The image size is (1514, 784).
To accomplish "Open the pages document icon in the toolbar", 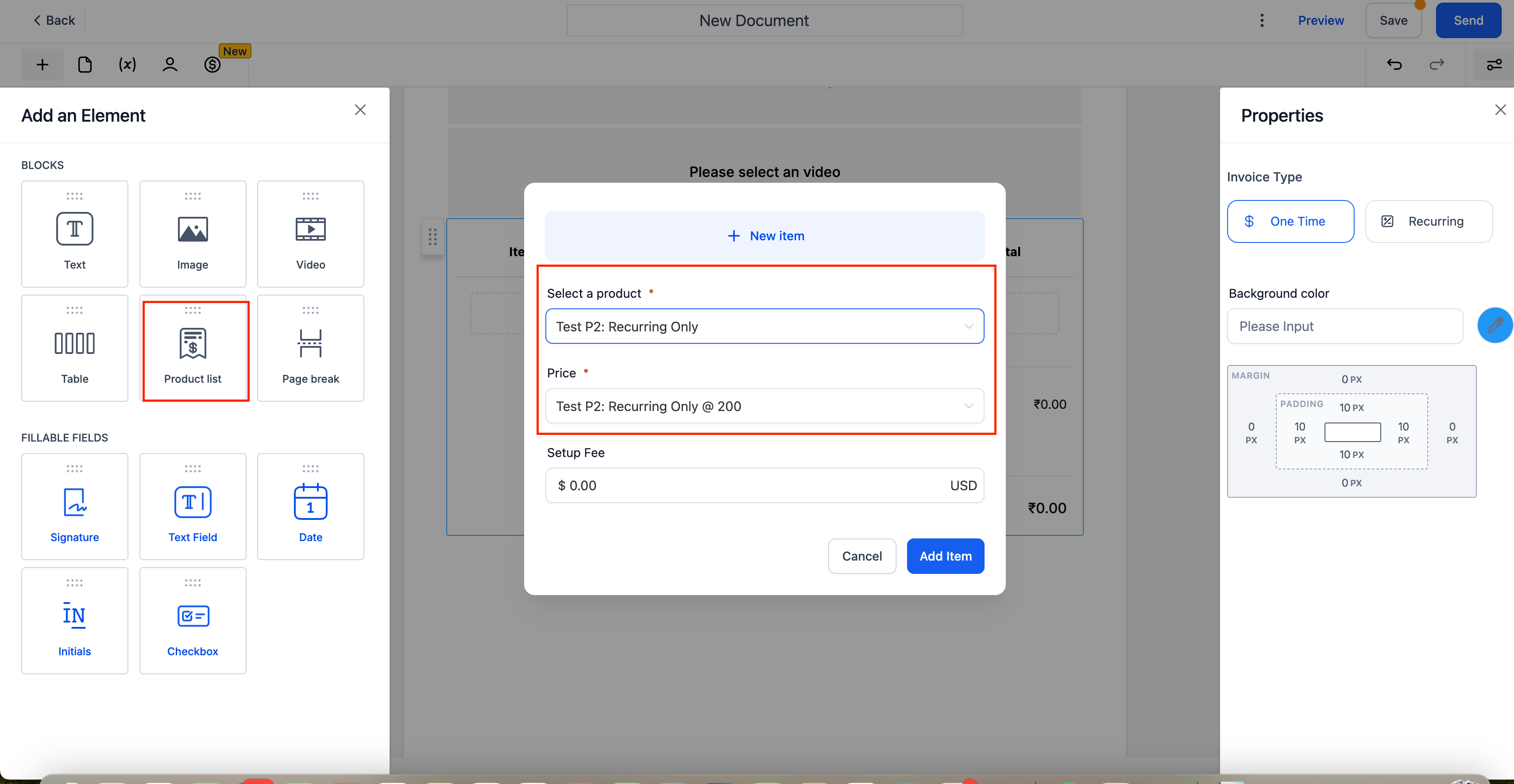I will 85,65.
